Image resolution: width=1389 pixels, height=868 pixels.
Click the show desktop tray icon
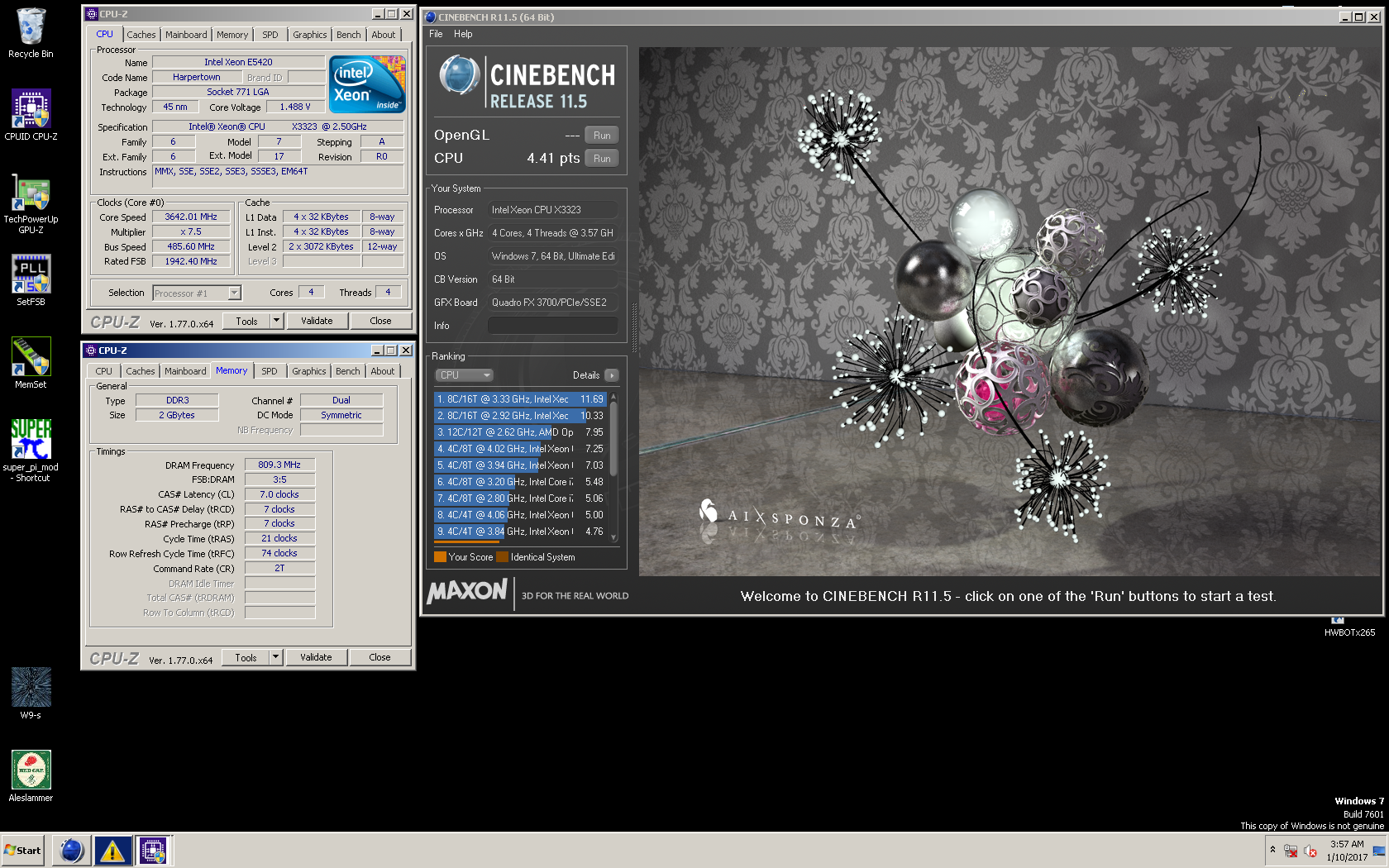click(x=1378, y=851)
